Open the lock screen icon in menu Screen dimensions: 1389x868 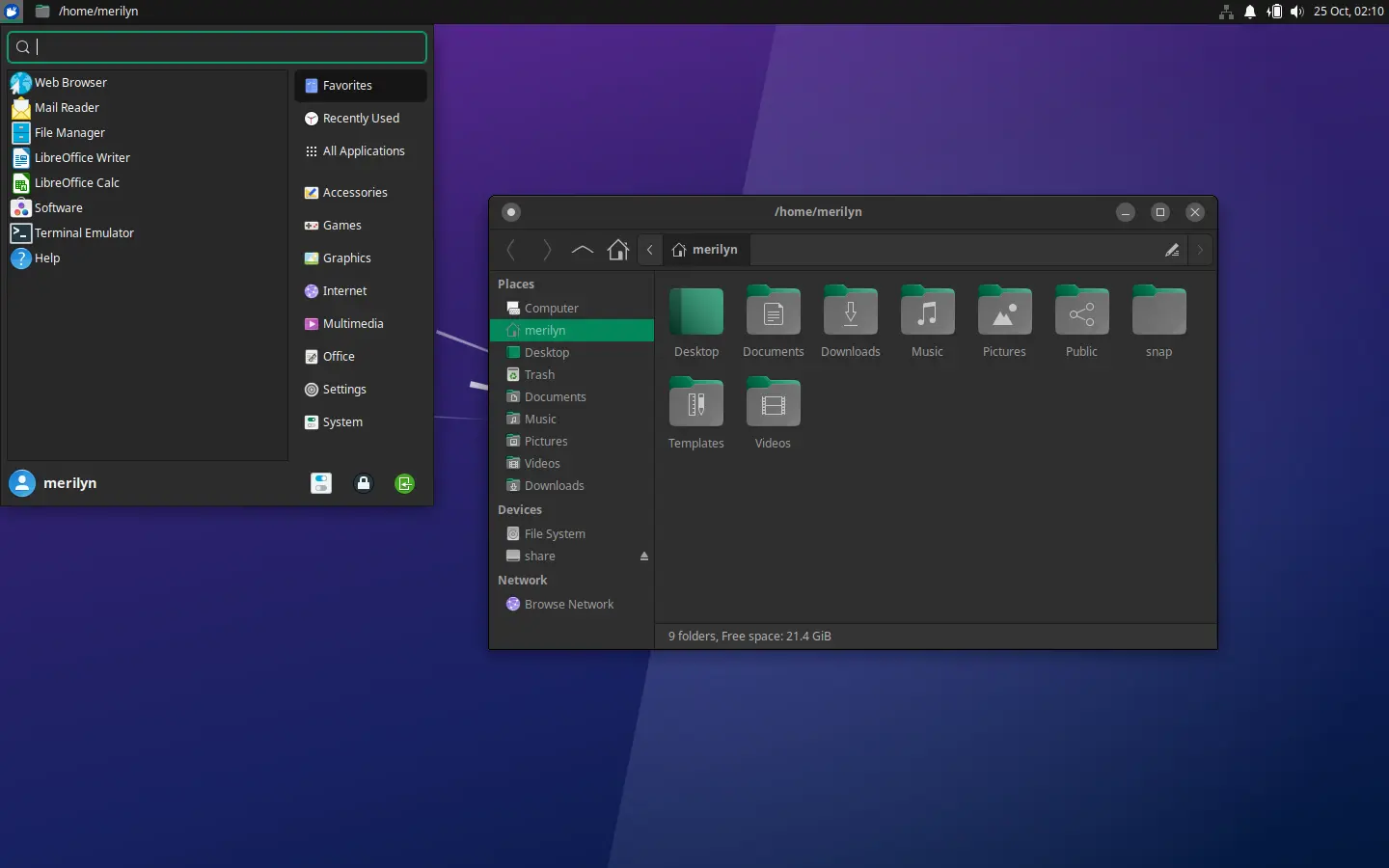click(364, 483)
